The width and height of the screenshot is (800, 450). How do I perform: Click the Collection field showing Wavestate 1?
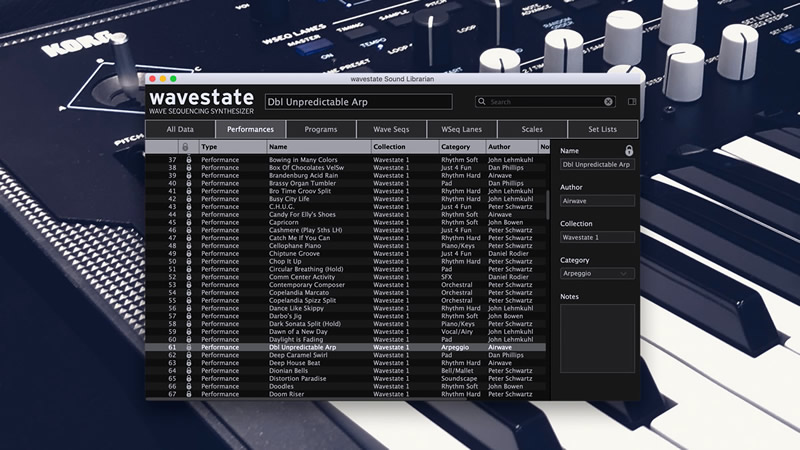597,237
